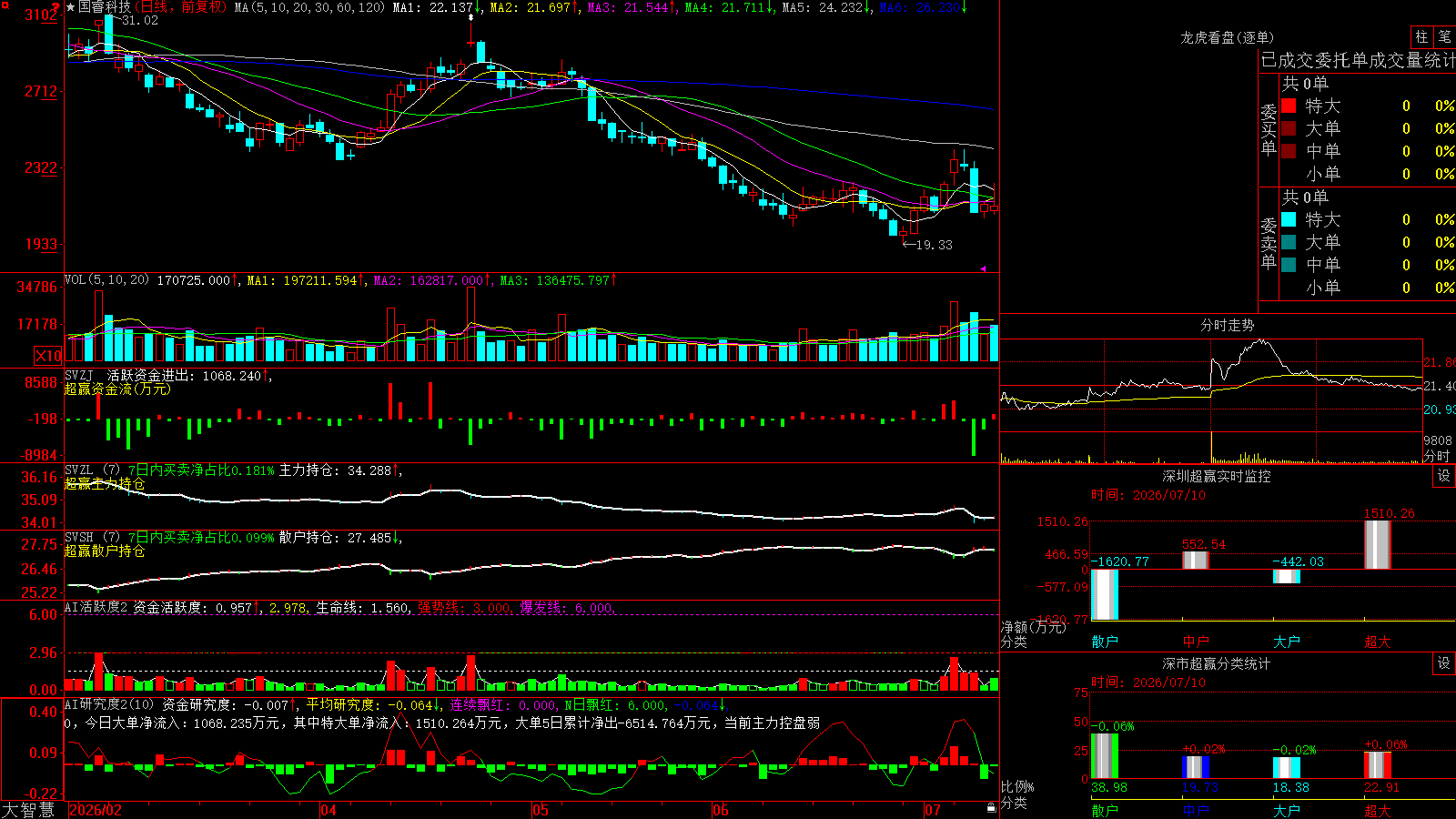Open 设 settings for 深圳超赢实时监控

pos(1444,476)
